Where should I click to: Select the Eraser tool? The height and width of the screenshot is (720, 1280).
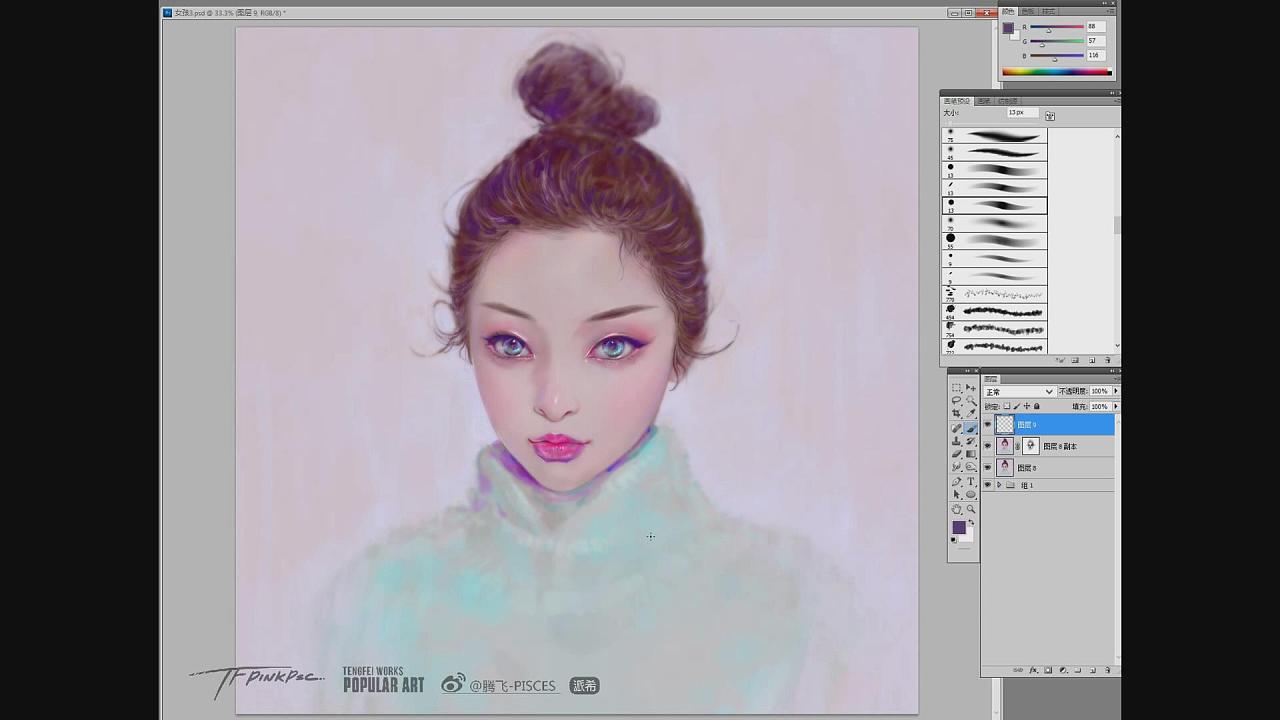pyautogui.click(x=956, y=454)
